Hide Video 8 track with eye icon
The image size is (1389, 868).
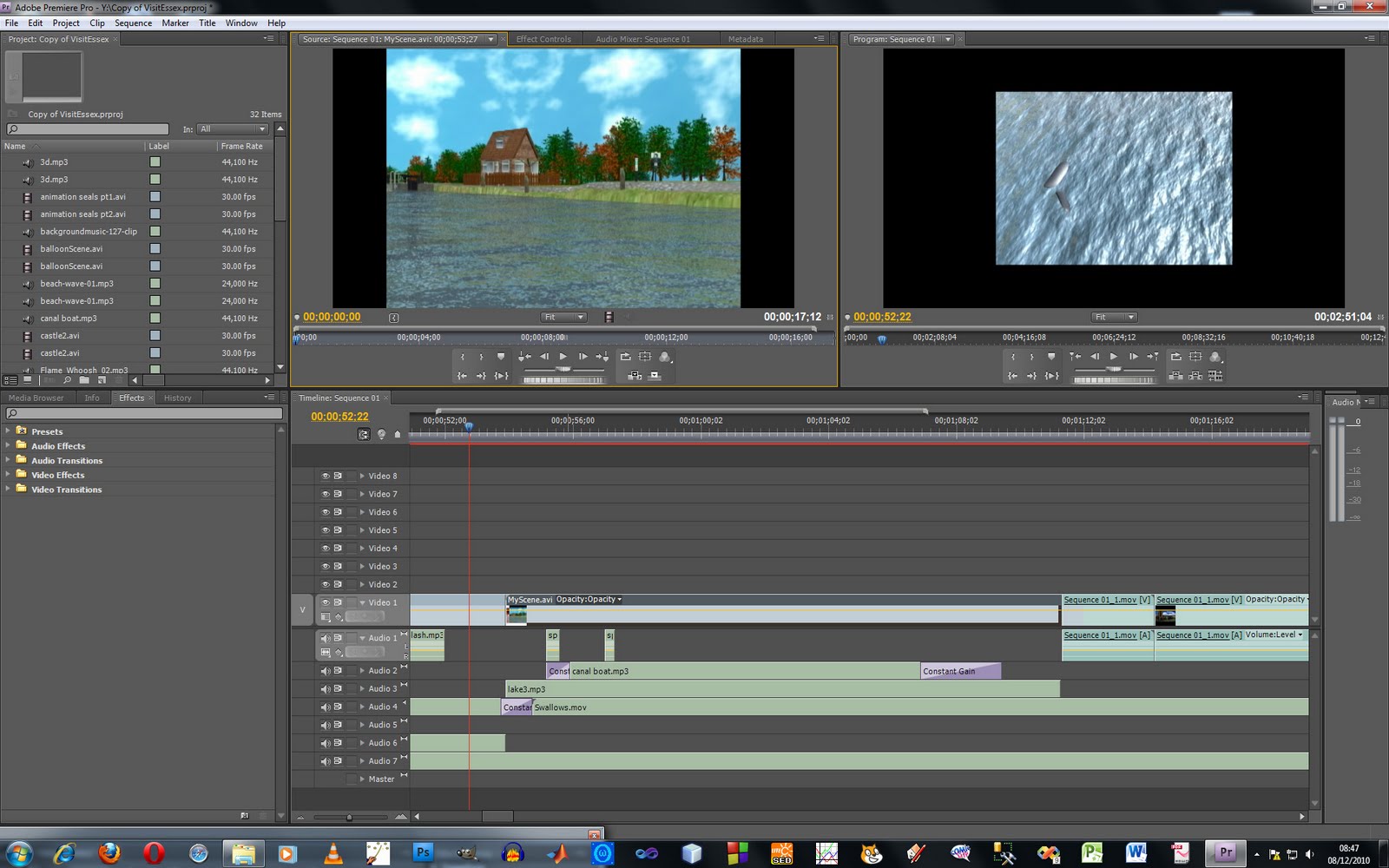326,476
